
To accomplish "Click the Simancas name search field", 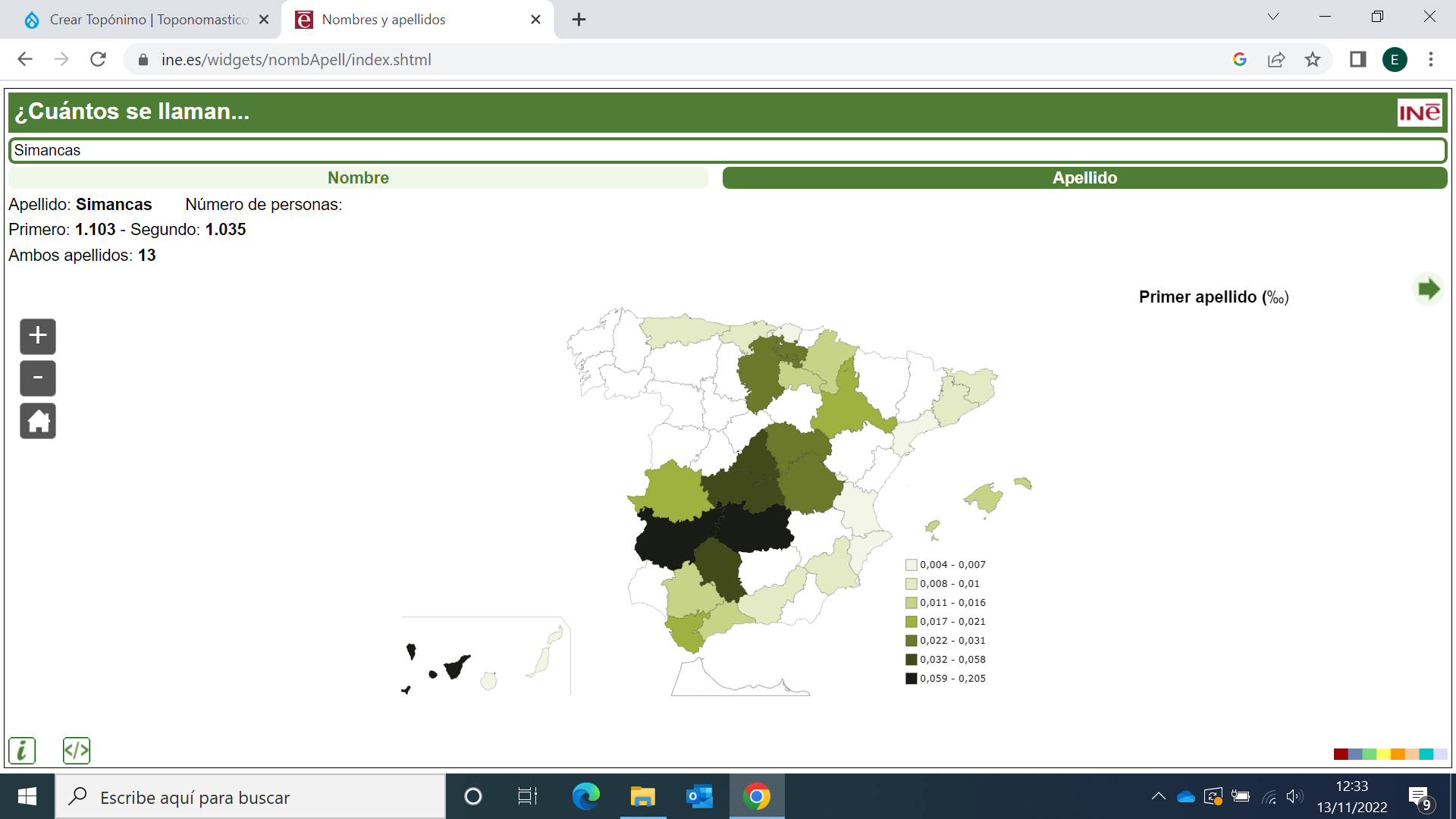I will click(x=727, y=150).
